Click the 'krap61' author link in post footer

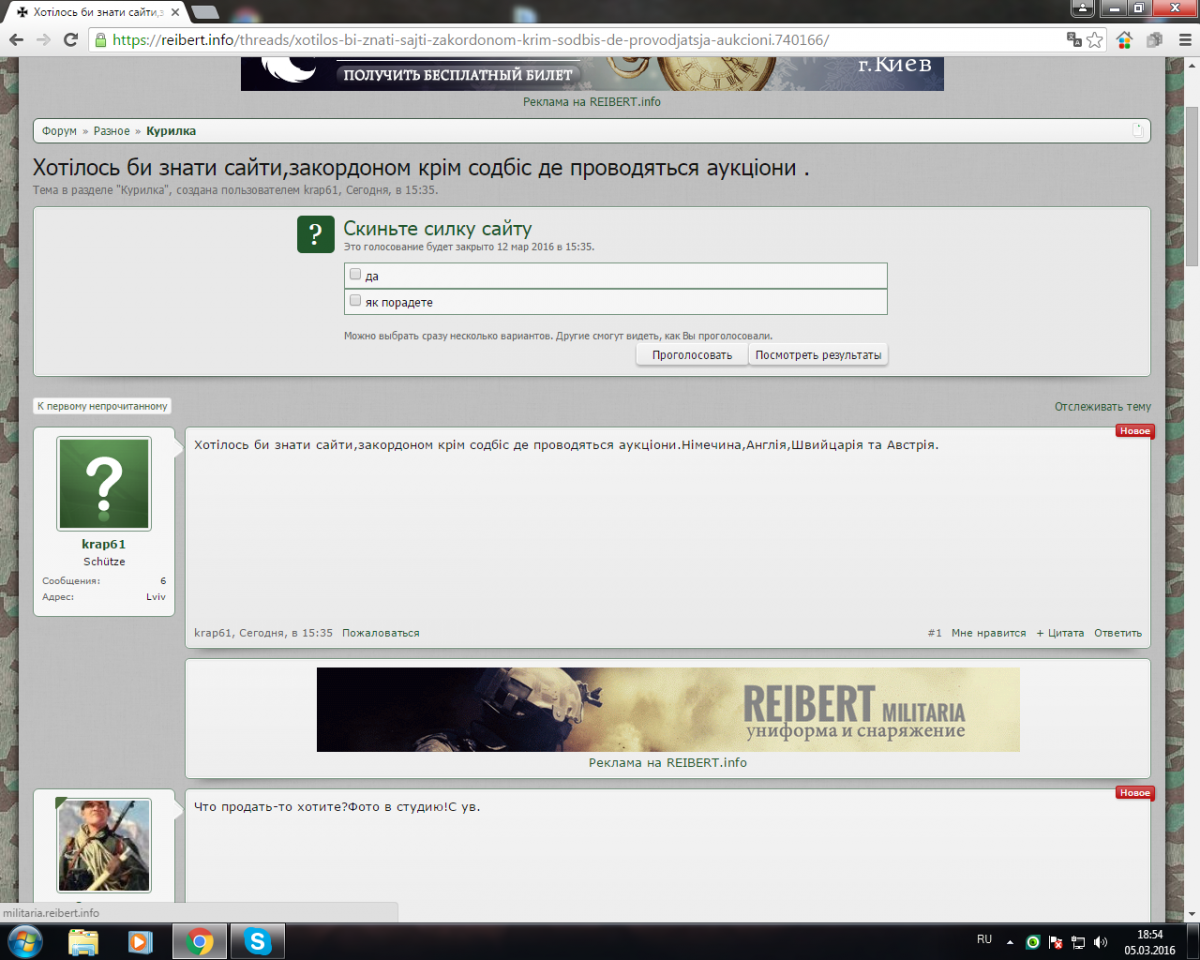(x=213, y=633)
